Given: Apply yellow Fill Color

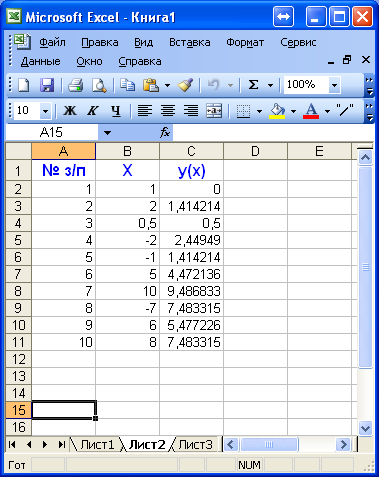Looking at the screenshot, I should click(x=277, y=111).
